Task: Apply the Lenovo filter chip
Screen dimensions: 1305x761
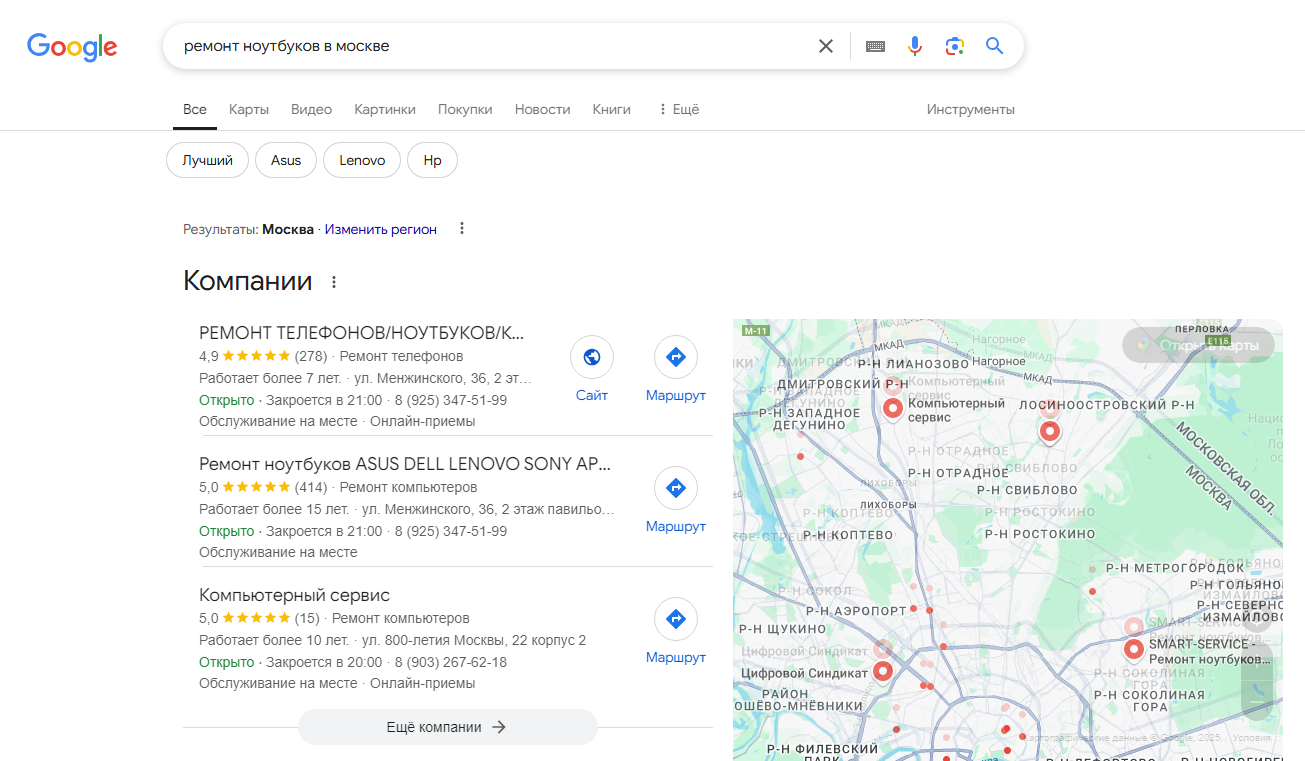Action: [362, 160]
